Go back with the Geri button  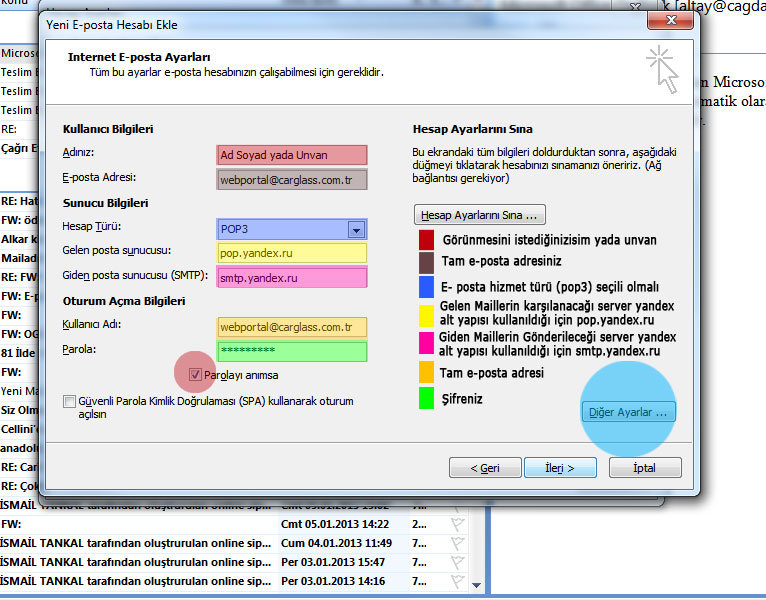click(x=485, y=468)
